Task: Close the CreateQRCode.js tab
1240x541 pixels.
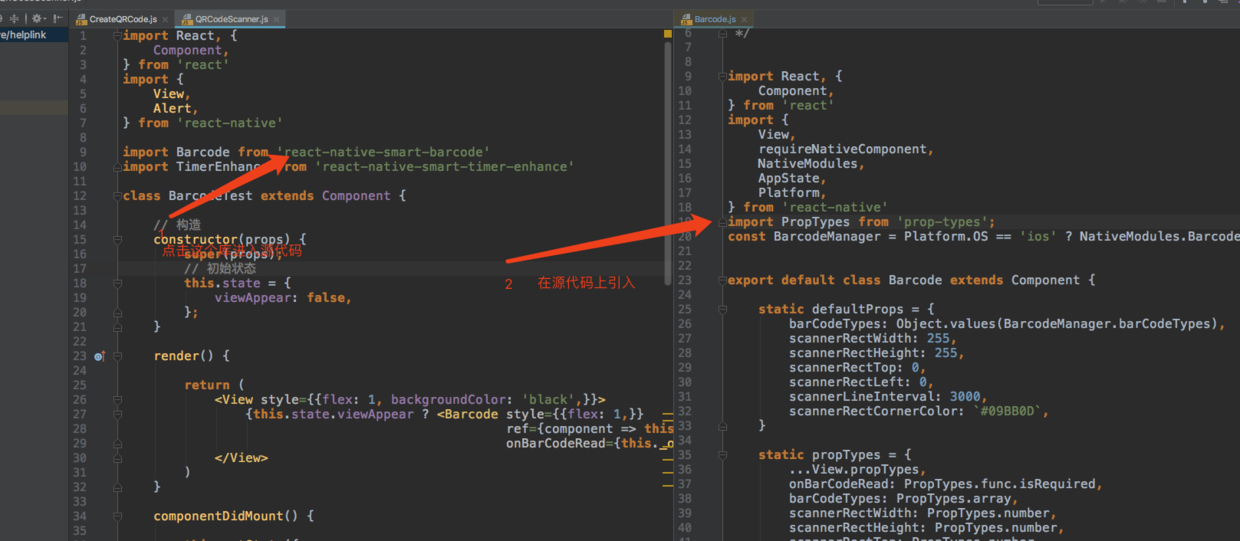Action: 164,19
